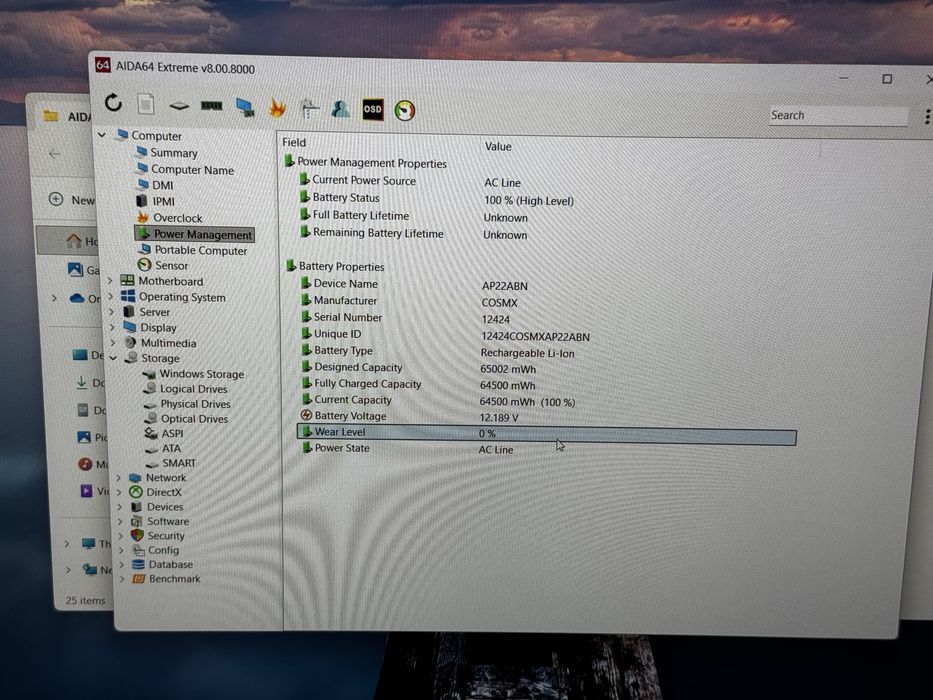Open the memory benchmark RAM icon
Screen dimensions: 933x700
tap(211, 106)
